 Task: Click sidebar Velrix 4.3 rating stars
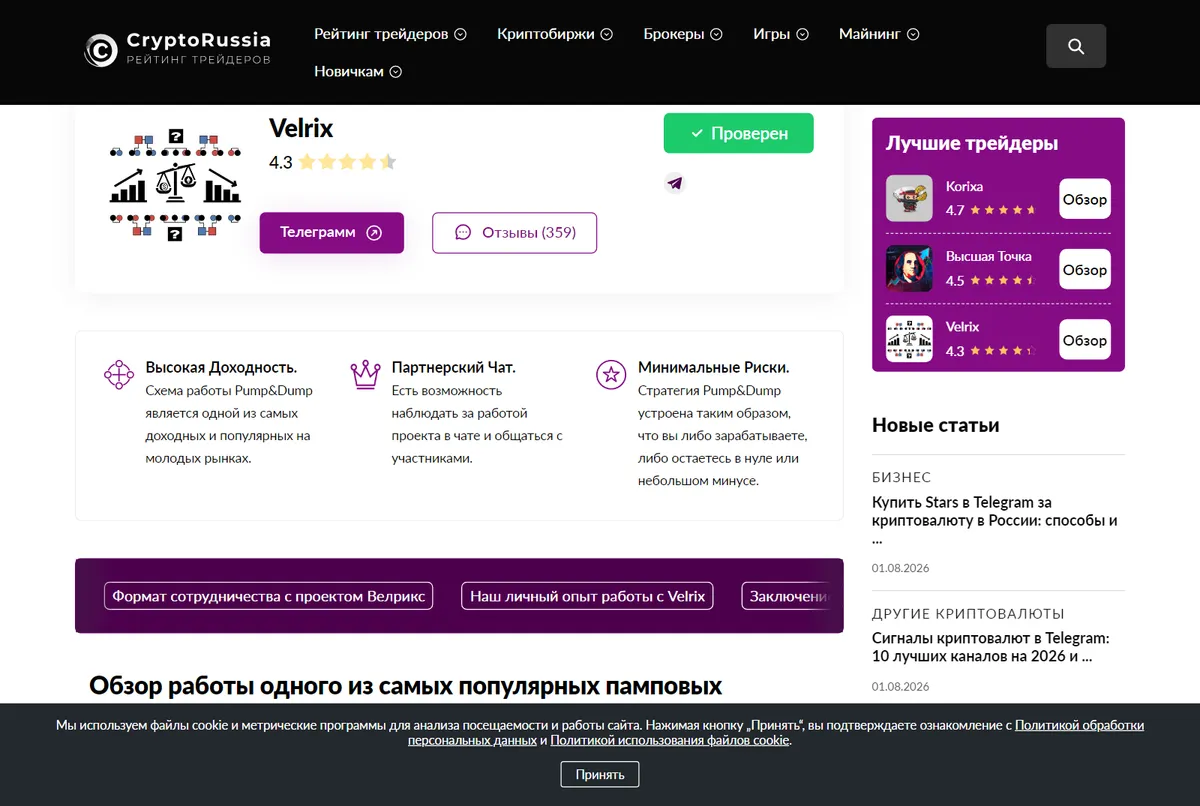(x=1003, y=351)
